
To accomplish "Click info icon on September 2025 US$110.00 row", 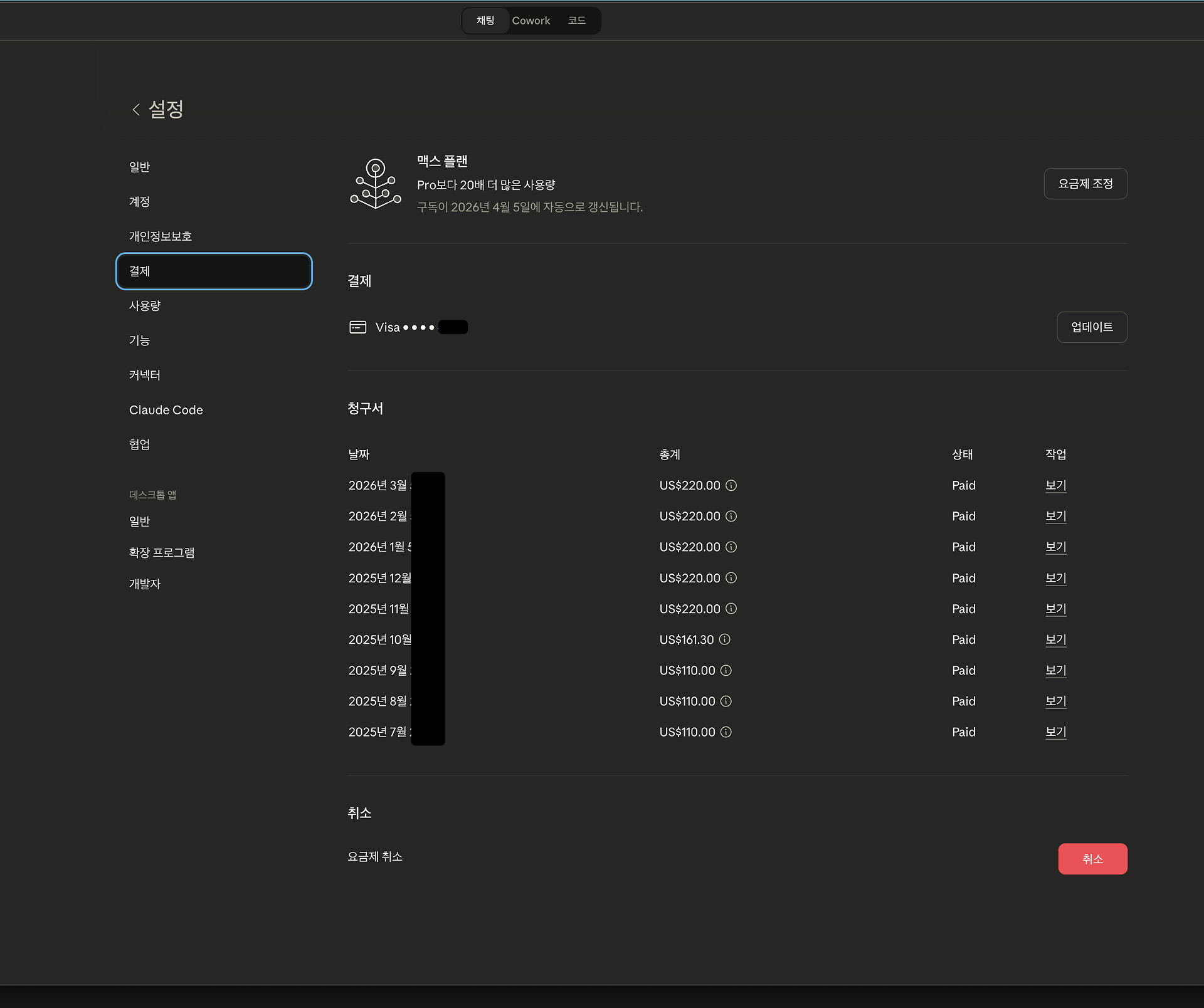I will pos(726,671).
